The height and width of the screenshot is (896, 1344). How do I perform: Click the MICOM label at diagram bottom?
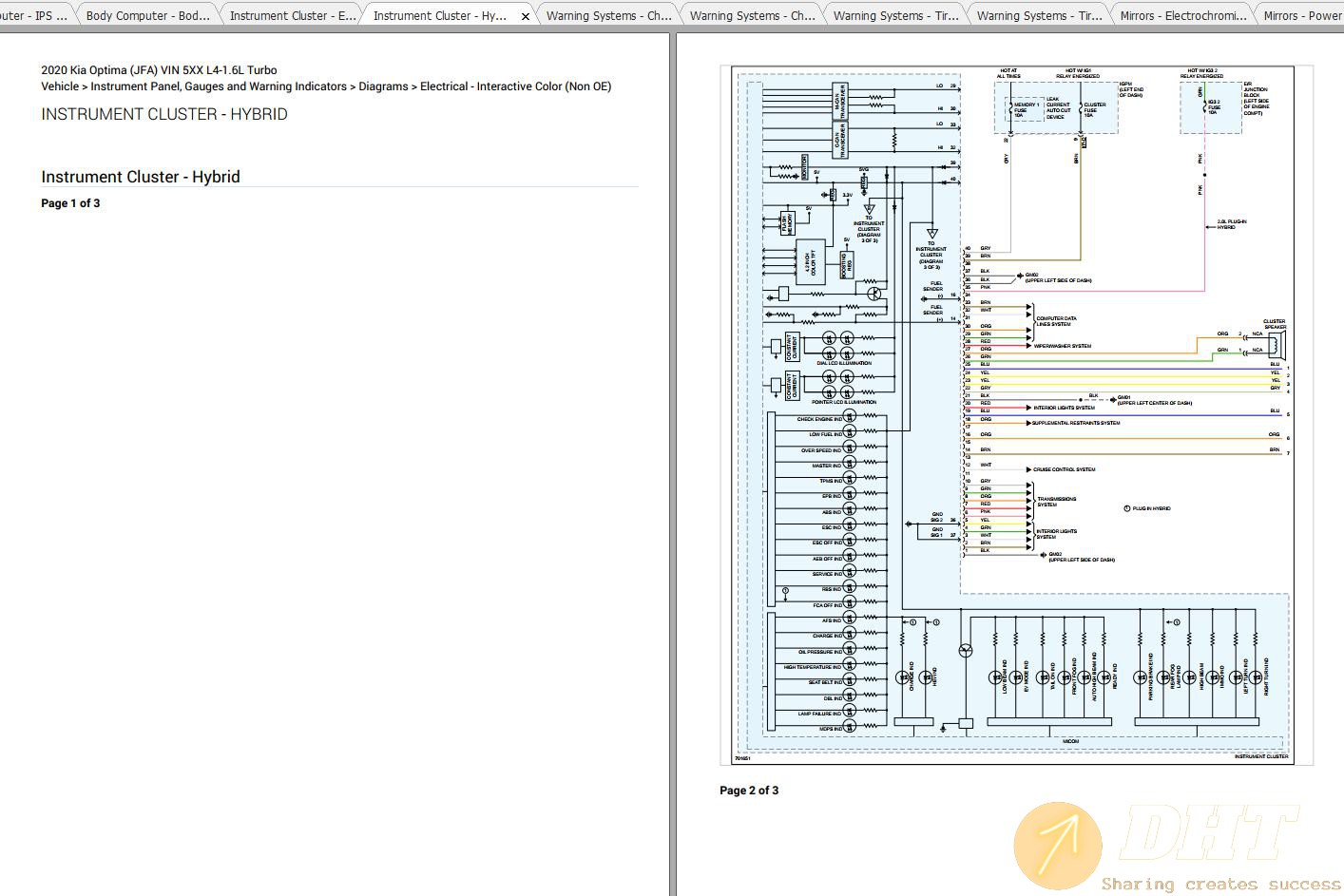1071,741
